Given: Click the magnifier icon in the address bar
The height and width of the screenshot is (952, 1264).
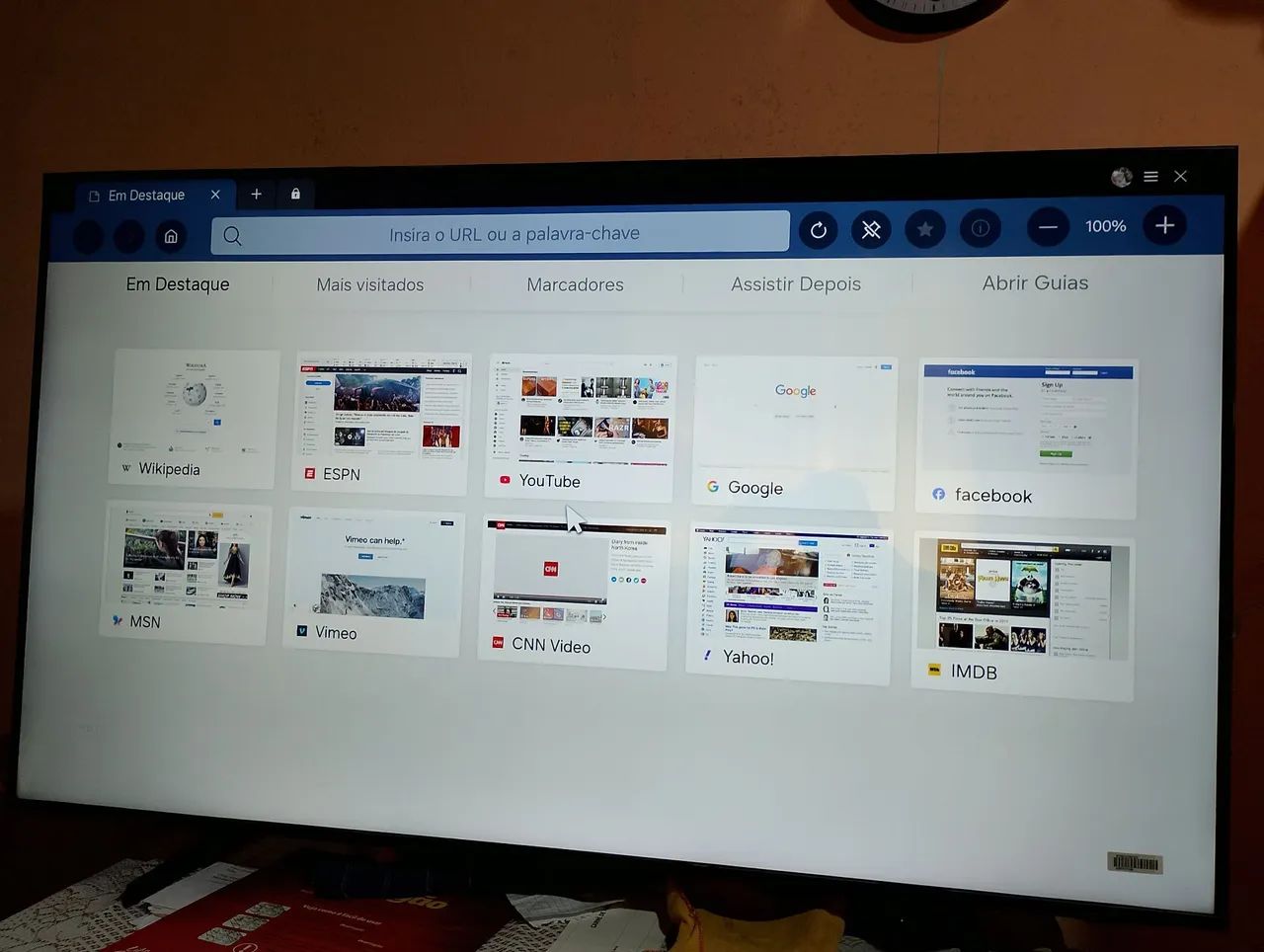Looking at the screenshot, I should [x=232, y=236].
